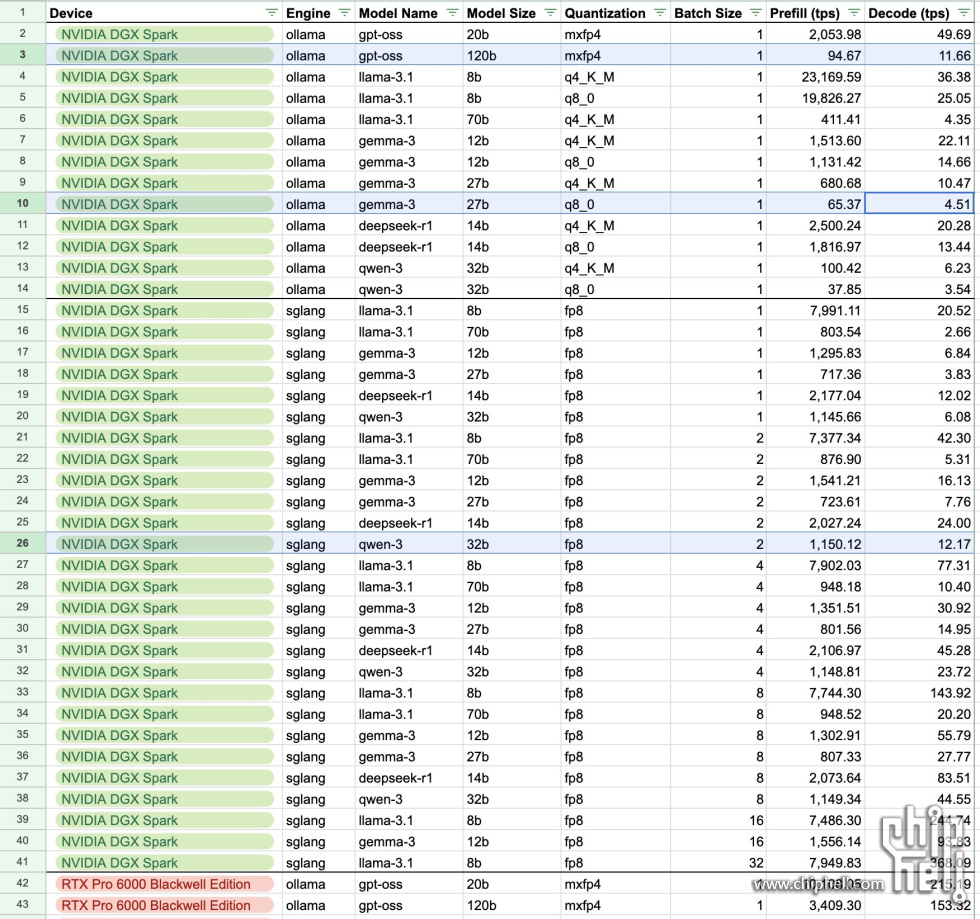Click the 23,169.59 prefill value cell
This screenshot has width=980, height=919.
(x=815, y=77)
